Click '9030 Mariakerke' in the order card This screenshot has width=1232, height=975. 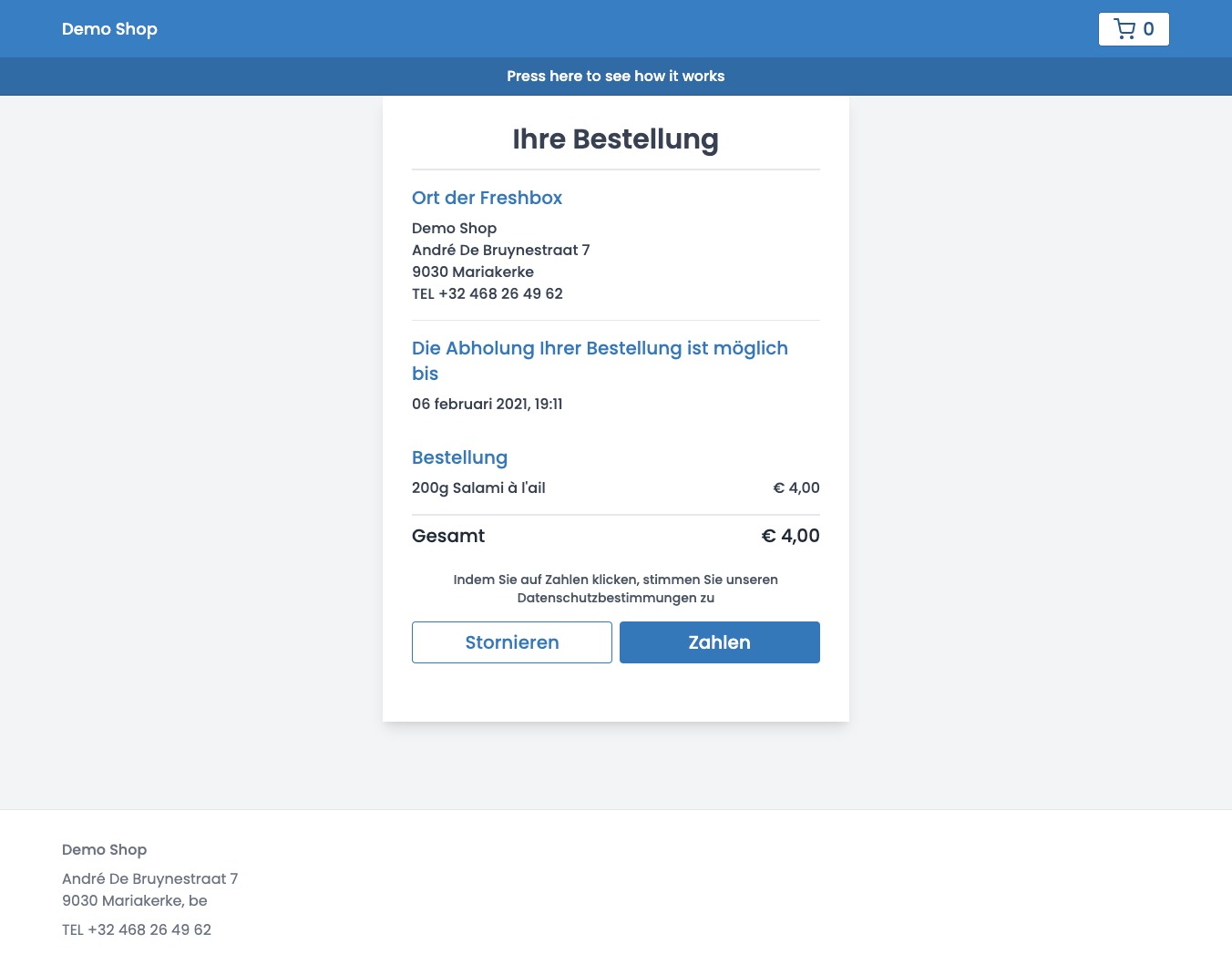coord(472,272)
